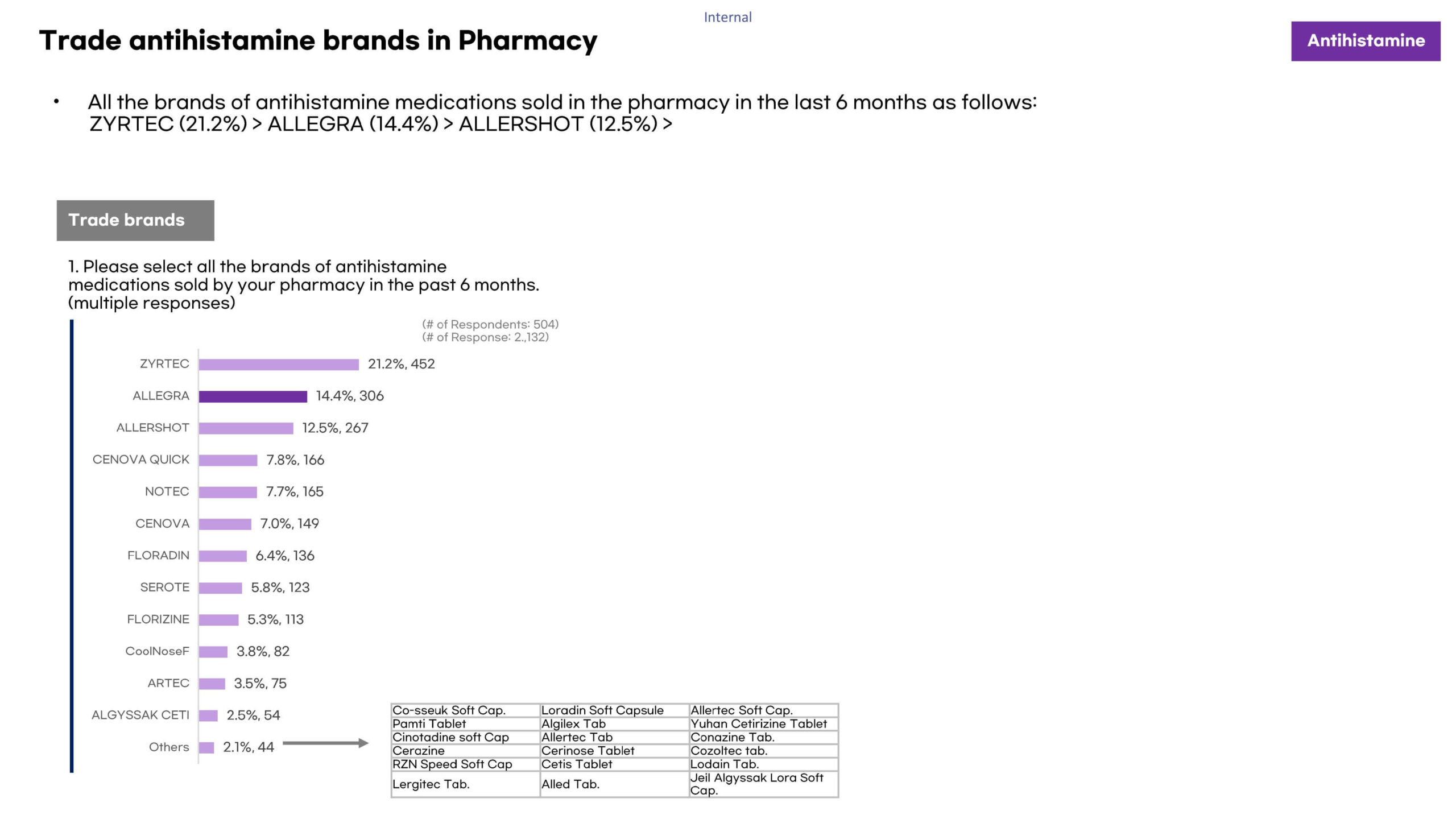Click the dark purple ALLEGRA bar
Viewport: 1456px width, 819px height.
253,396
